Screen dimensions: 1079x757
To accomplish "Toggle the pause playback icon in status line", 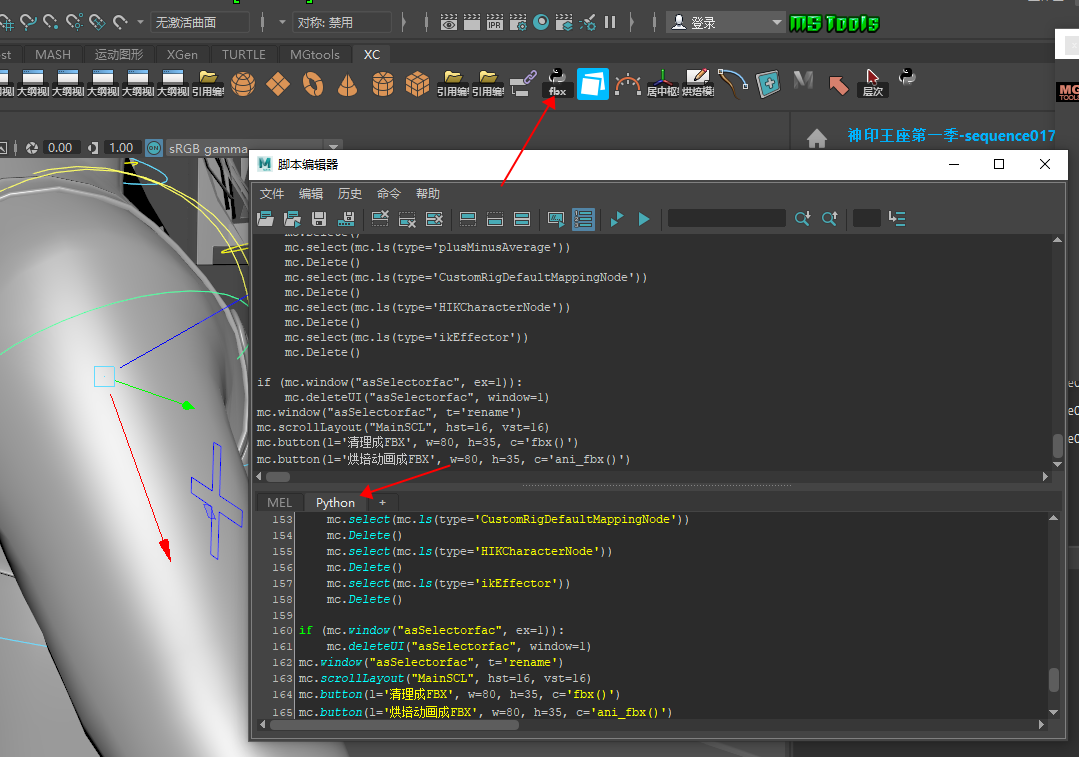I will click(x=610, y=21).
